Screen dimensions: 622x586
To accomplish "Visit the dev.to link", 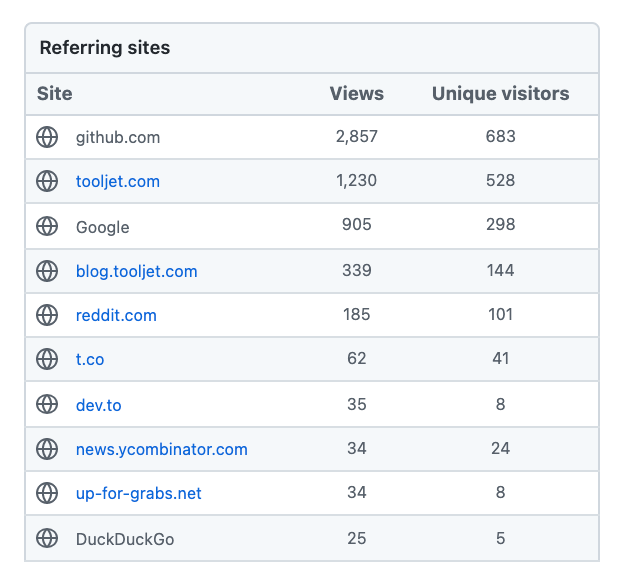I will click(98, 405).
